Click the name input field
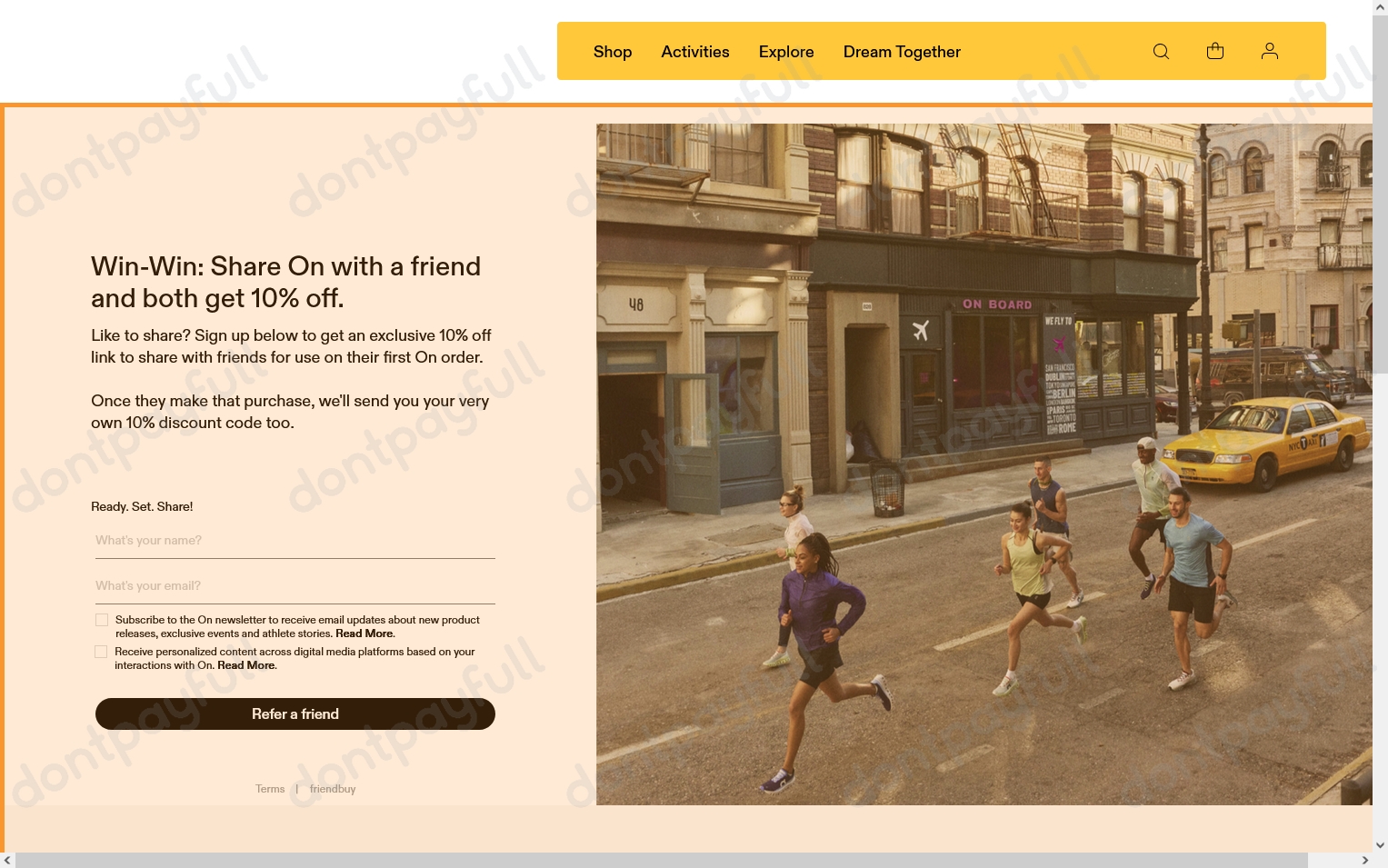 (x=295, y=540)
